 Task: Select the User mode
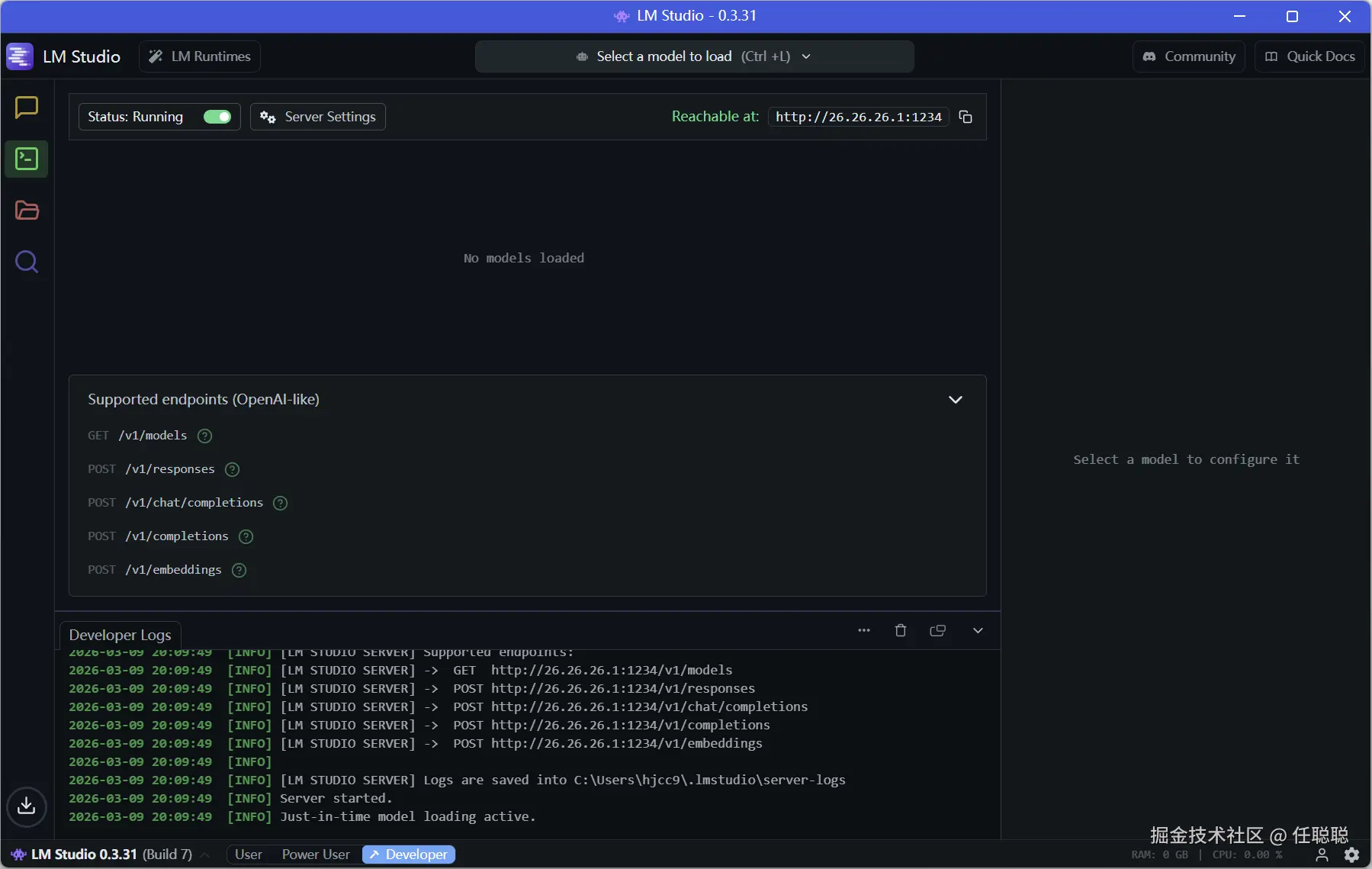tap(249, 855)
